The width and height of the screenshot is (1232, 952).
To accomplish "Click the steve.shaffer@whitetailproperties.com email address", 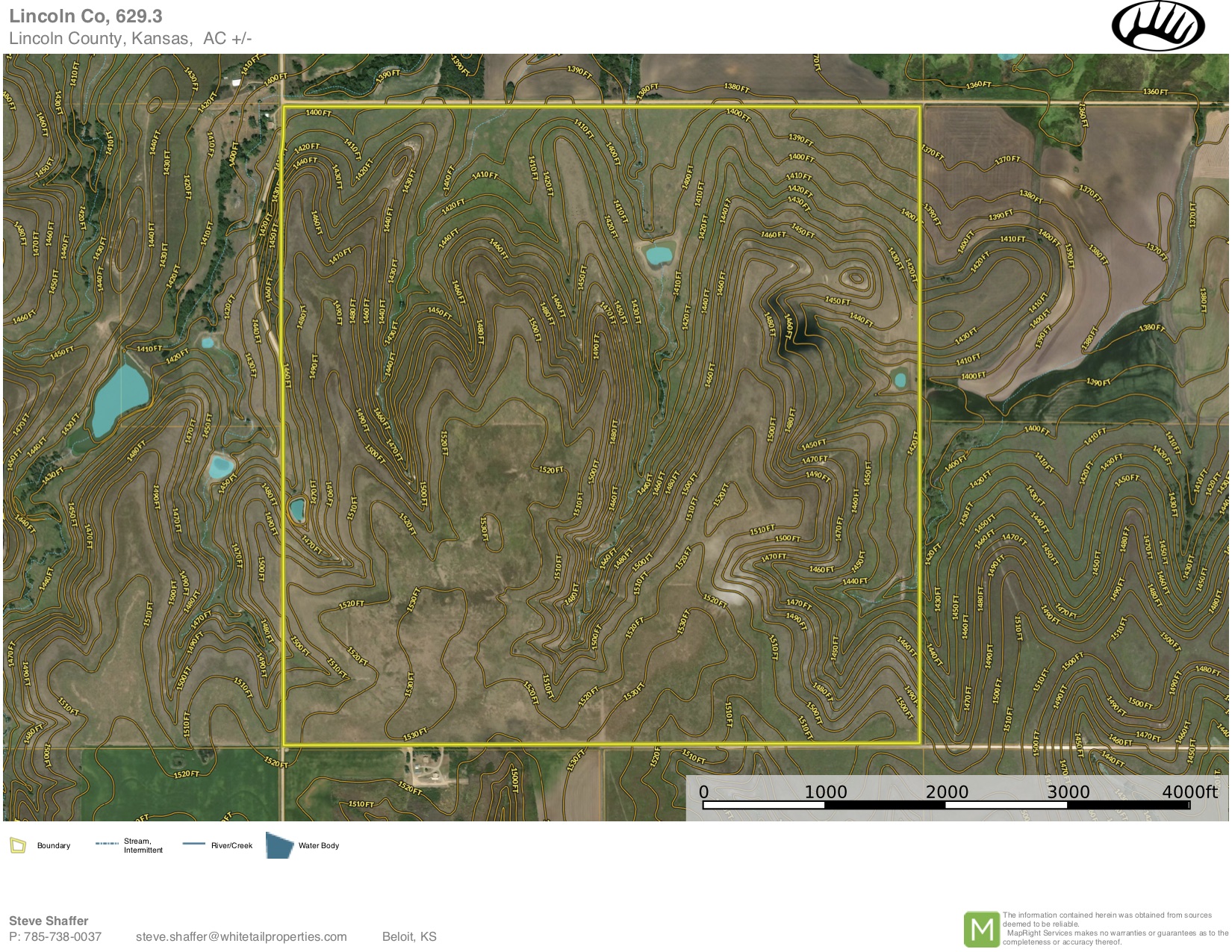I will click(241, 936).
